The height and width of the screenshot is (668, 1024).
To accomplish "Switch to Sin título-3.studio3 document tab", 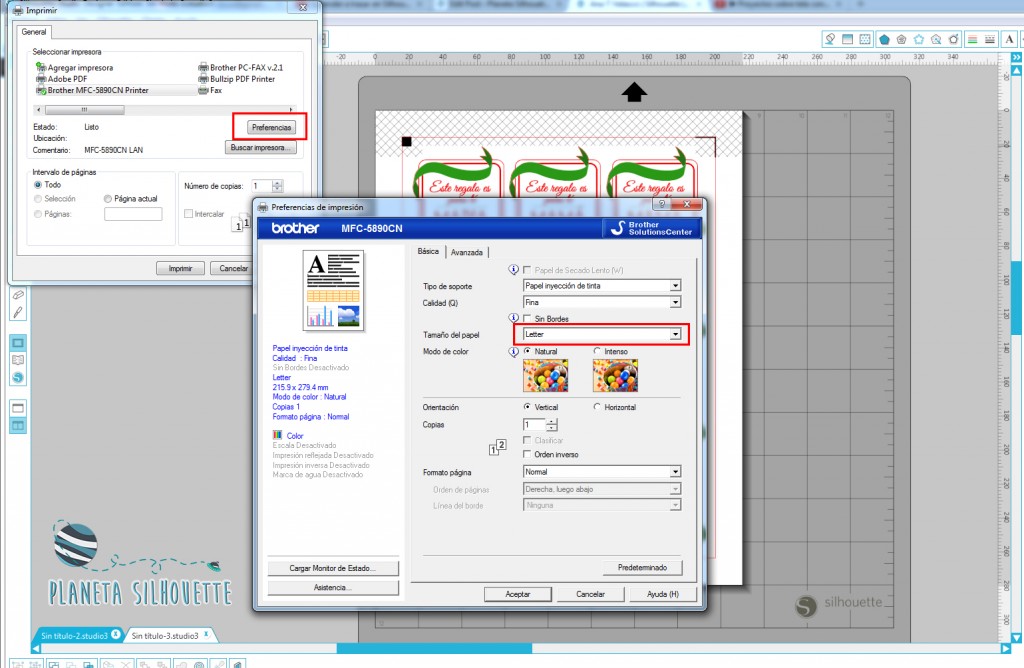I will click(165, 635).
